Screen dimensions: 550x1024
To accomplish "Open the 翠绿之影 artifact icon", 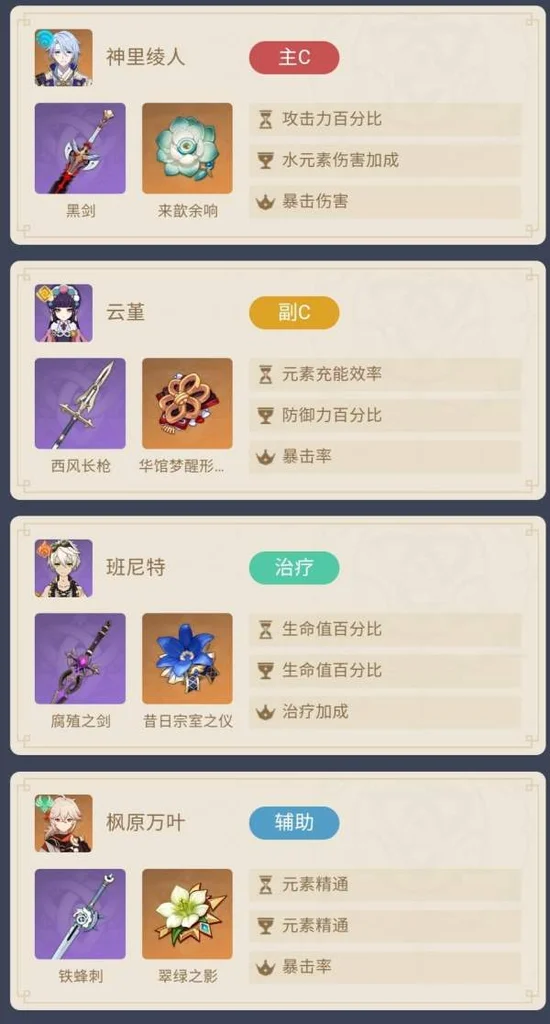I will [187, 914].
